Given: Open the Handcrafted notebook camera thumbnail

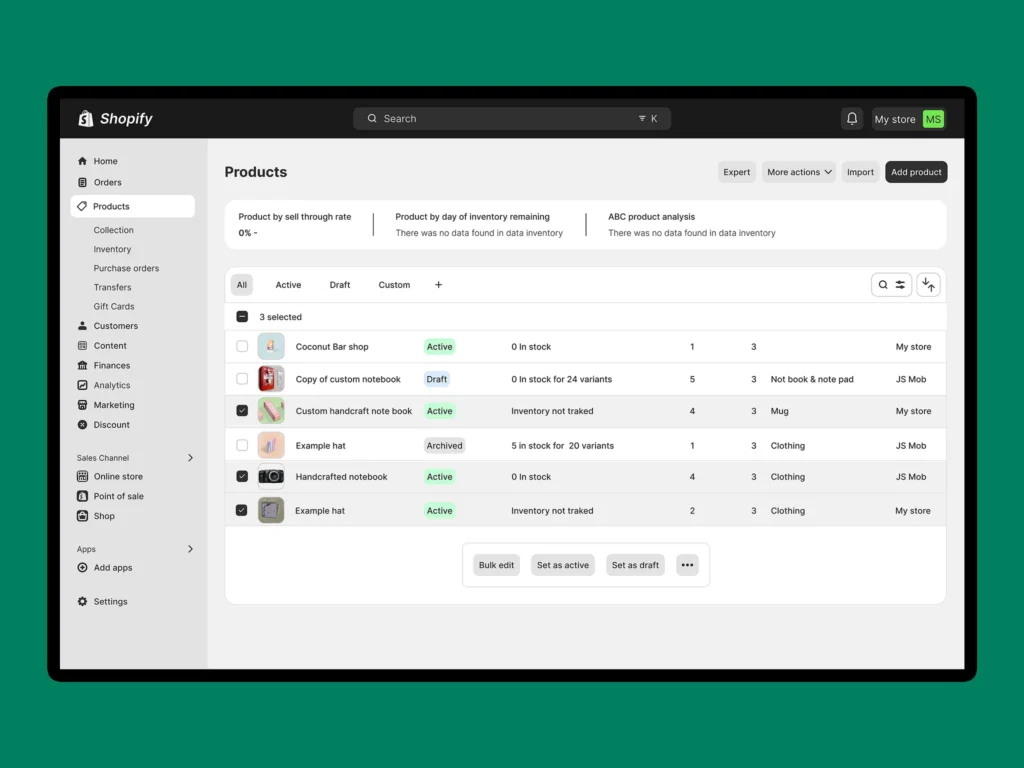Looking at the screenshot, I should pyautogui.click(x=271, y=477).
